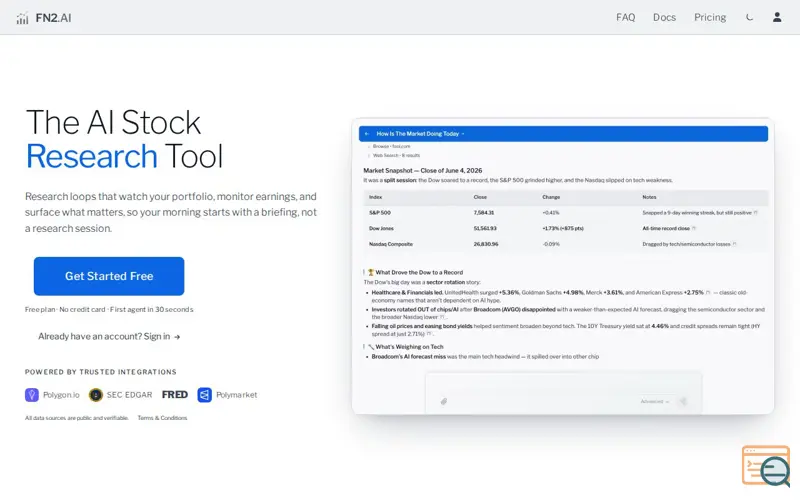Image resolution: width=800 pixels, height=500 pixels.
Task: Click the Polymarket integration icon
Action: 204,395
